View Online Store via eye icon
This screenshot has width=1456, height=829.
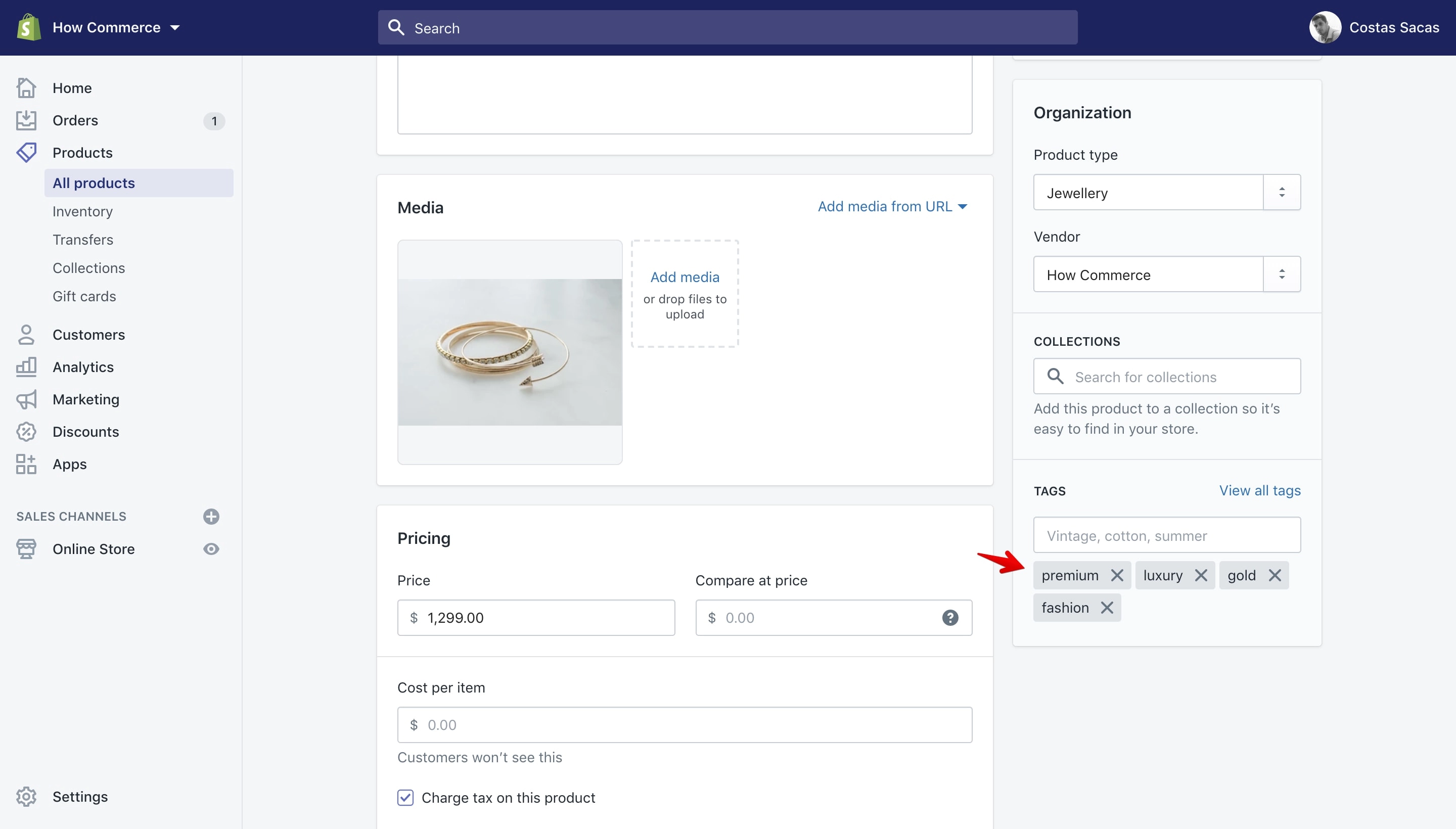click(x=211, y=549)
